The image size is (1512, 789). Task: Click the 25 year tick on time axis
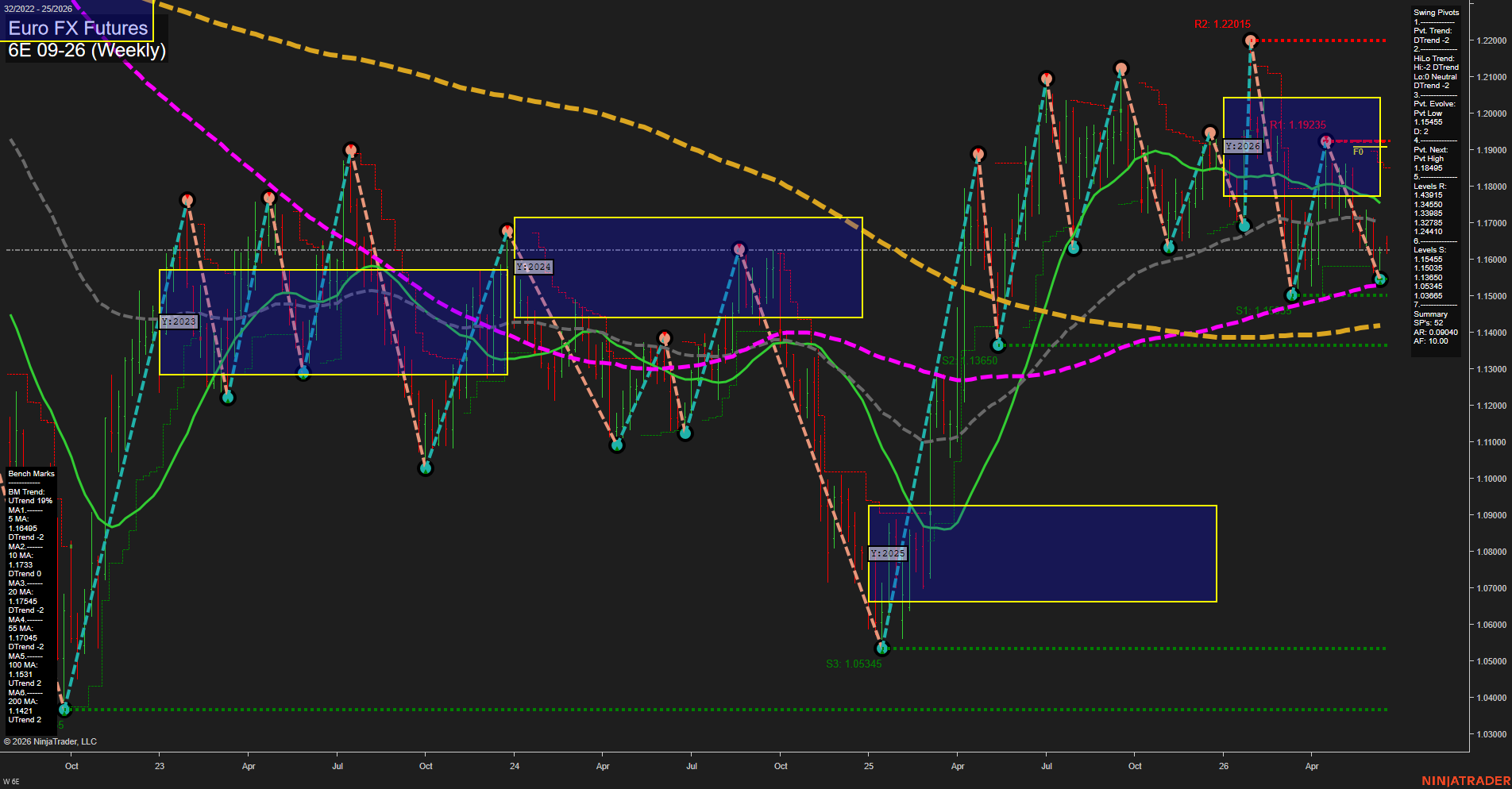869,766
